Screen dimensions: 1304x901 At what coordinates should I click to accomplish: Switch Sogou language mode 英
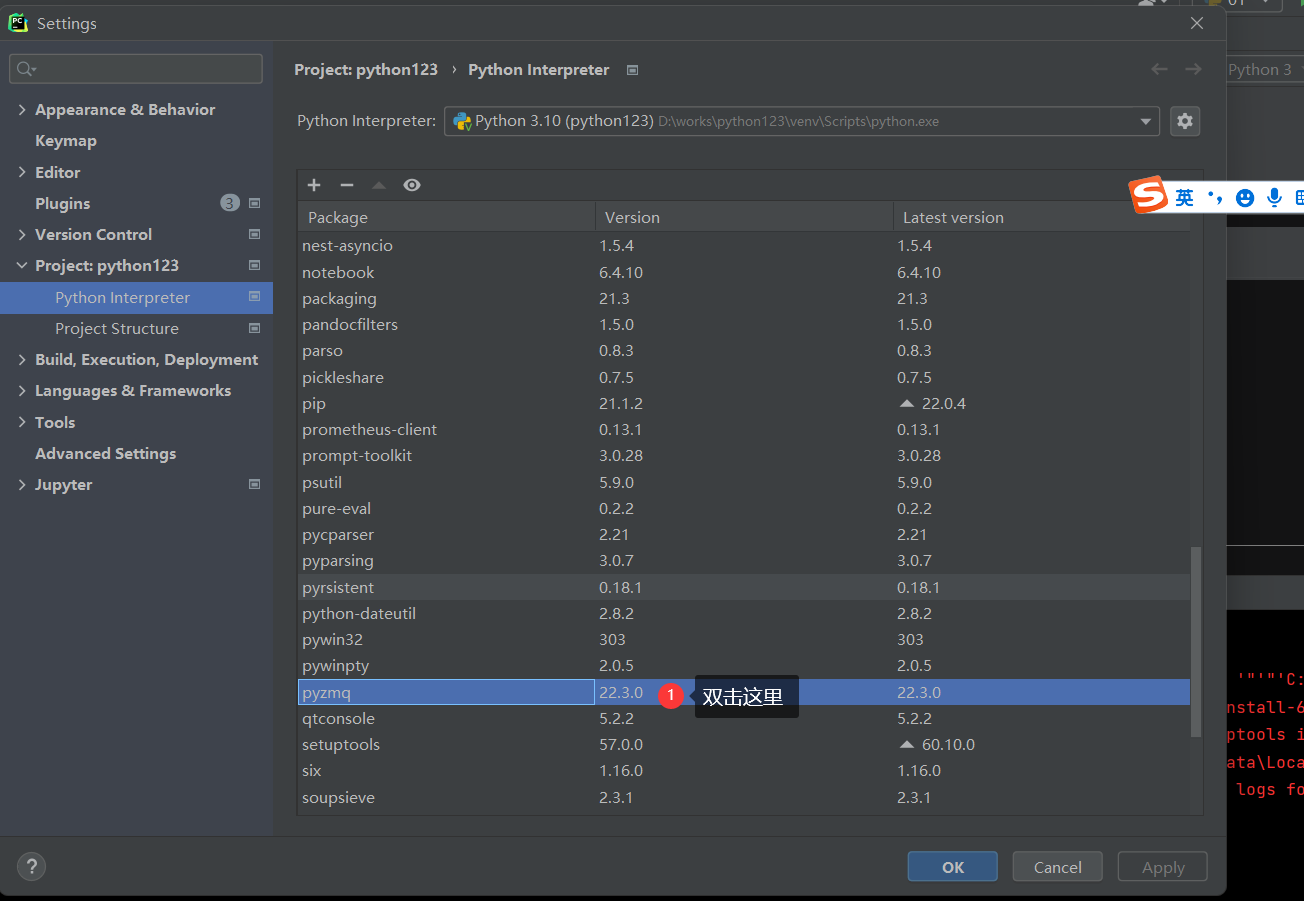1184,198
